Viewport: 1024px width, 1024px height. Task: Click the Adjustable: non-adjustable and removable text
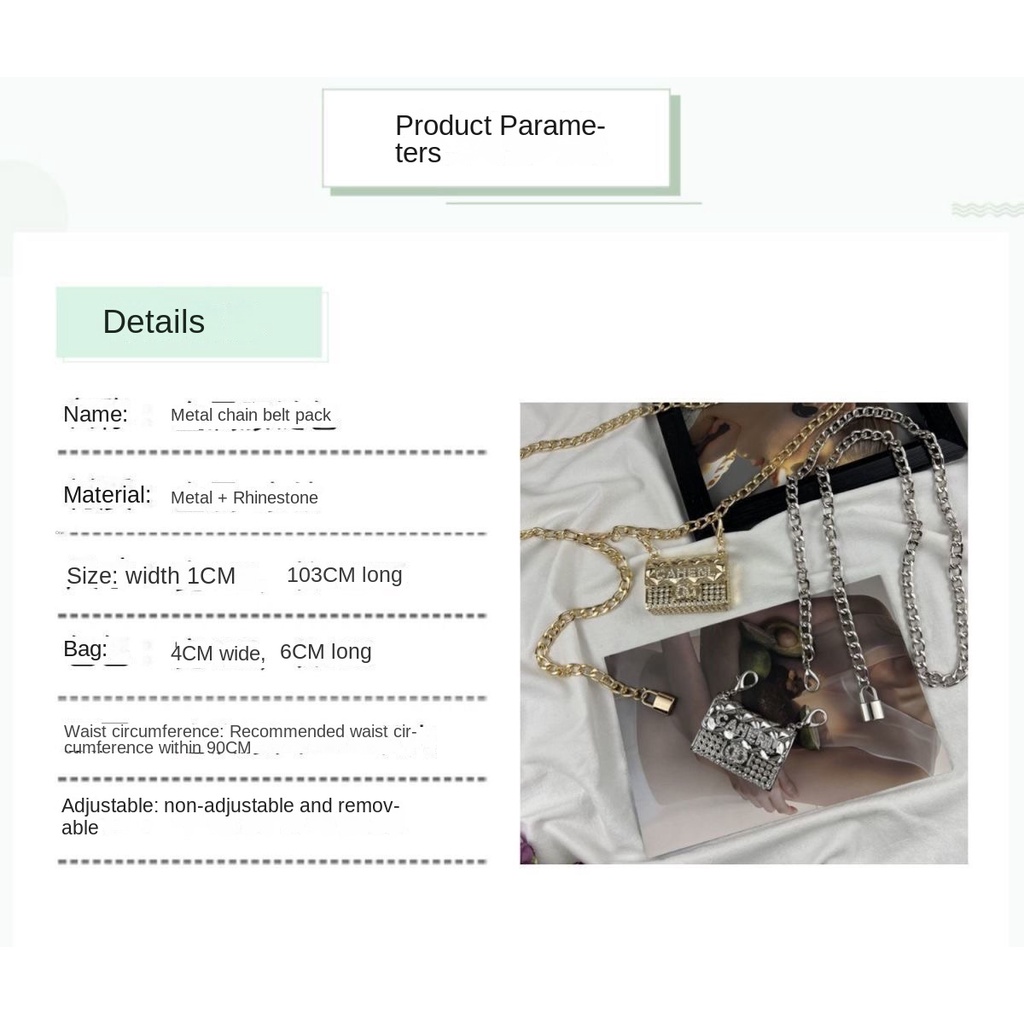pos(231,816)
